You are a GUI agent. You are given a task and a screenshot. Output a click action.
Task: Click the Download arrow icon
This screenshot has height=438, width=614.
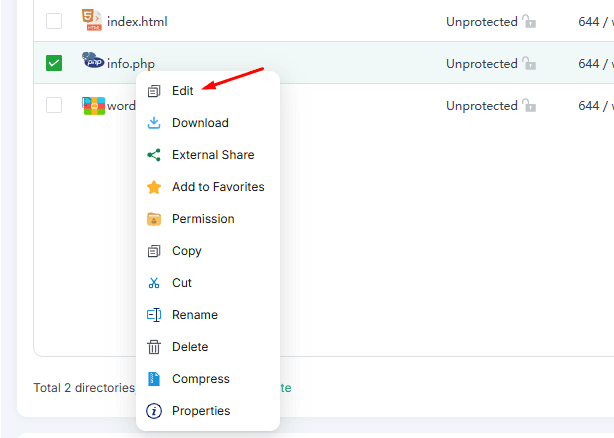tap(154, 123)
